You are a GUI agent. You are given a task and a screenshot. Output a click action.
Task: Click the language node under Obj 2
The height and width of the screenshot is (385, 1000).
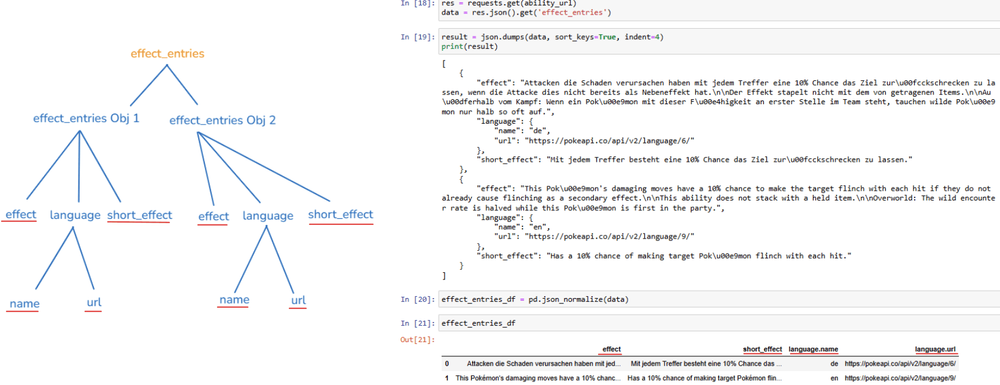(x=268, y=216)
